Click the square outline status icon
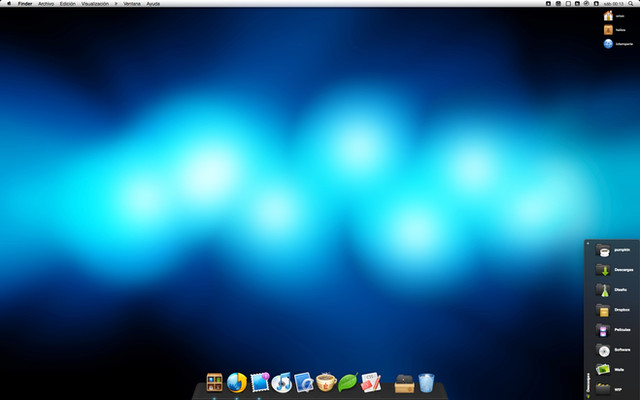This screenshot has height=400, width=640. [x=568, y=4]
